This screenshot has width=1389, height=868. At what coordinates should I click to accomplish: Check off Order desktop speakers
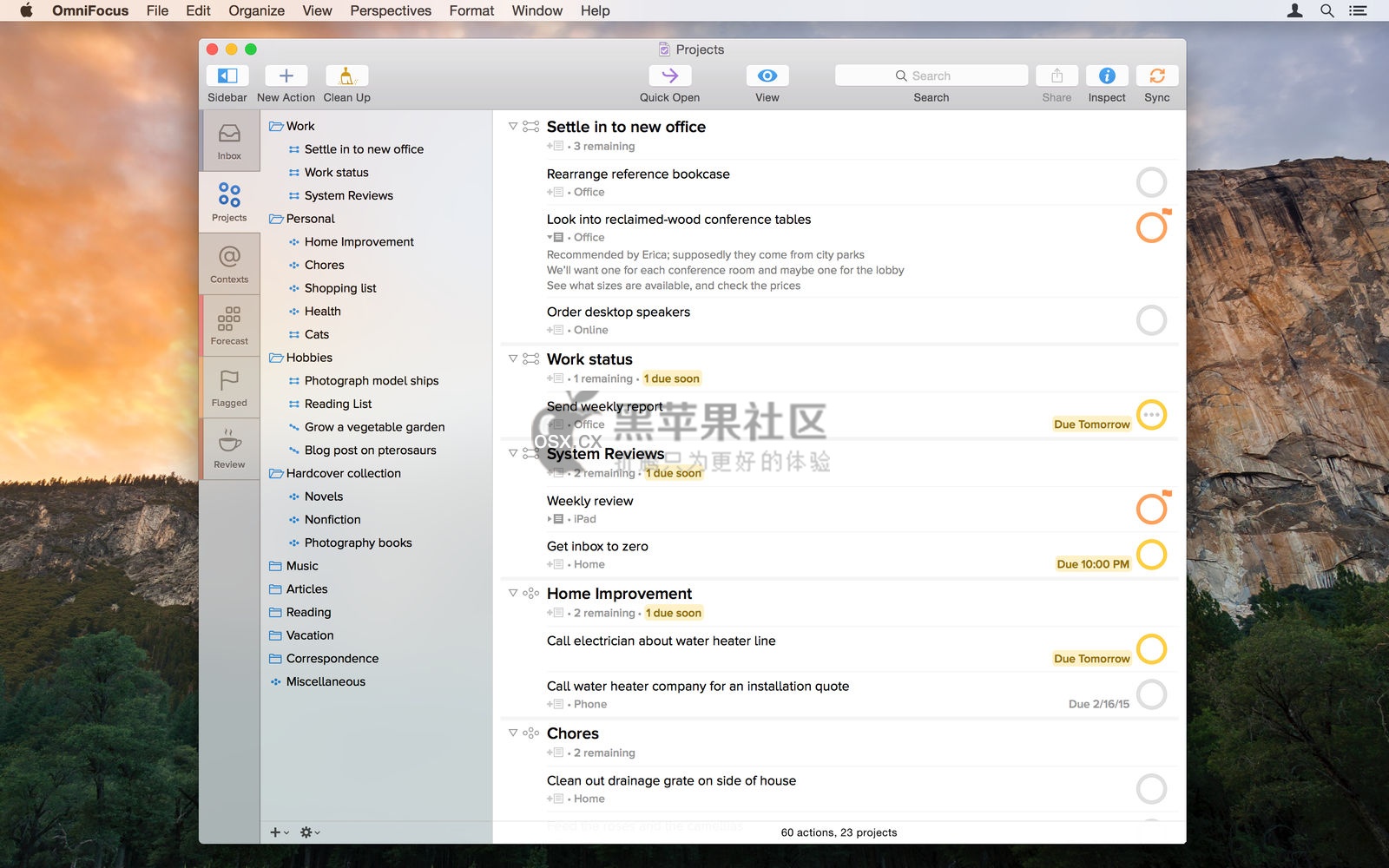pyautogui.click(x=1151, y=320)
